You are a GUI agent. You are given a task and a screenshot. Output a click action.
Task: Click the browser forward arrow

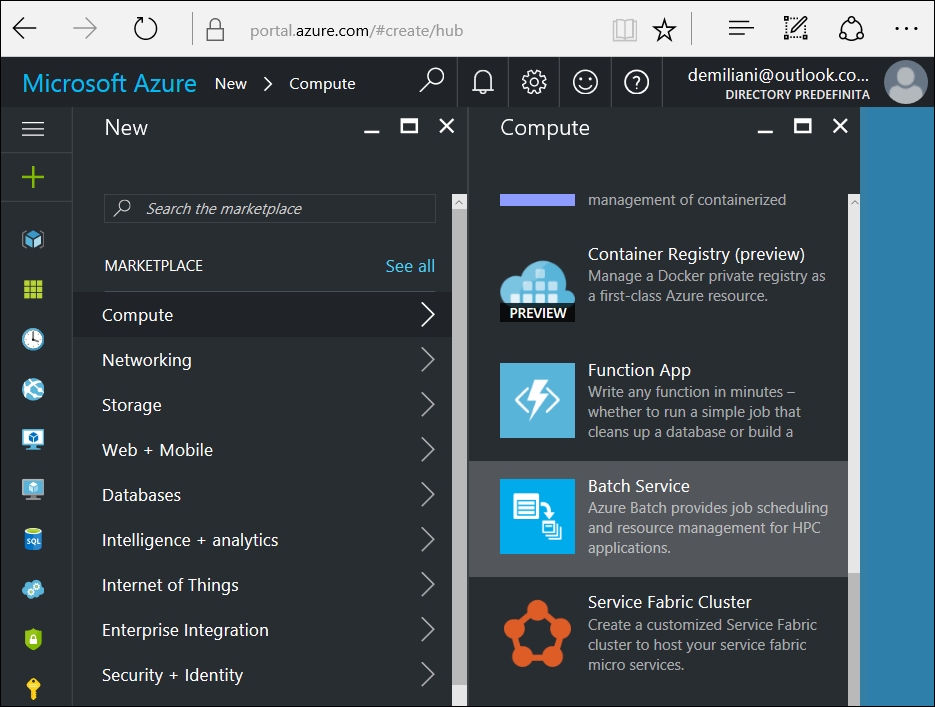pos(85,29)
